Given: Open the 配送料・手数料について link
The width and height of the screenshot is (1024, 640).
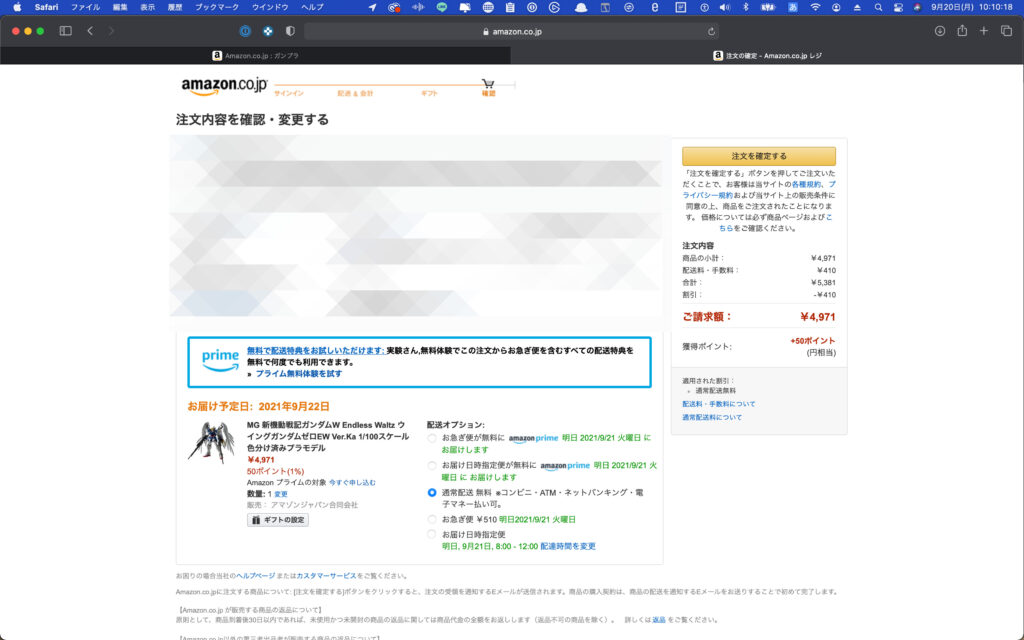Looking at the screenshot, I should pyautogui.click(x=718, y=404).
